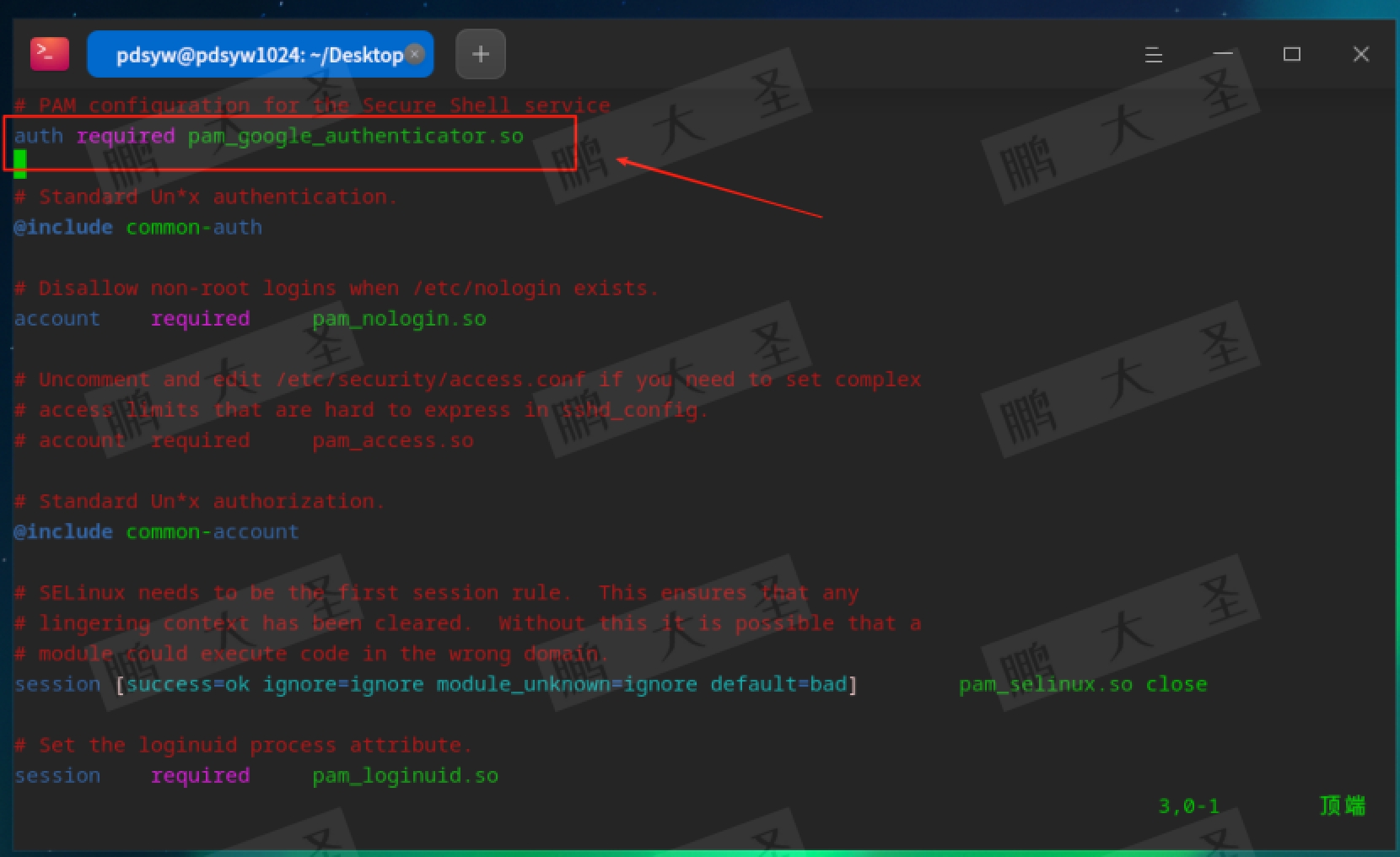This screenshot has width=1400, height=857.
Task: Open a new tab with the plus icon
Action: click(480, 53)
